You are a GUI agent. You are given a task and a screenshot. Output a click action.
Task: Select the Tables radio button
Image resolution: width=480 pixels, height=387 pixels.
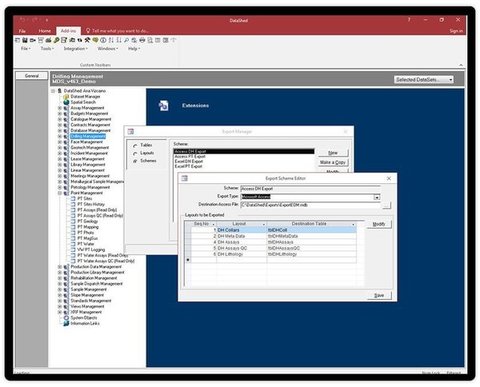[x=135, y=146]
